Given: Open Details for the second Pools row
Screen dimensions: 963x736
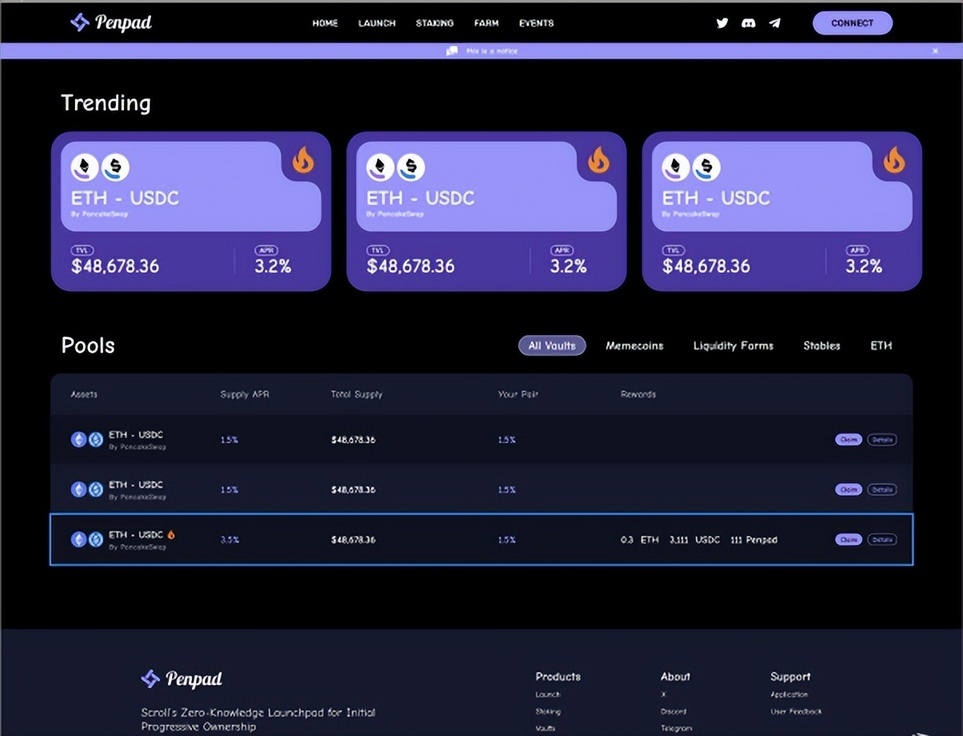Looking at the screenshot, I should click(x=882, y=490).
